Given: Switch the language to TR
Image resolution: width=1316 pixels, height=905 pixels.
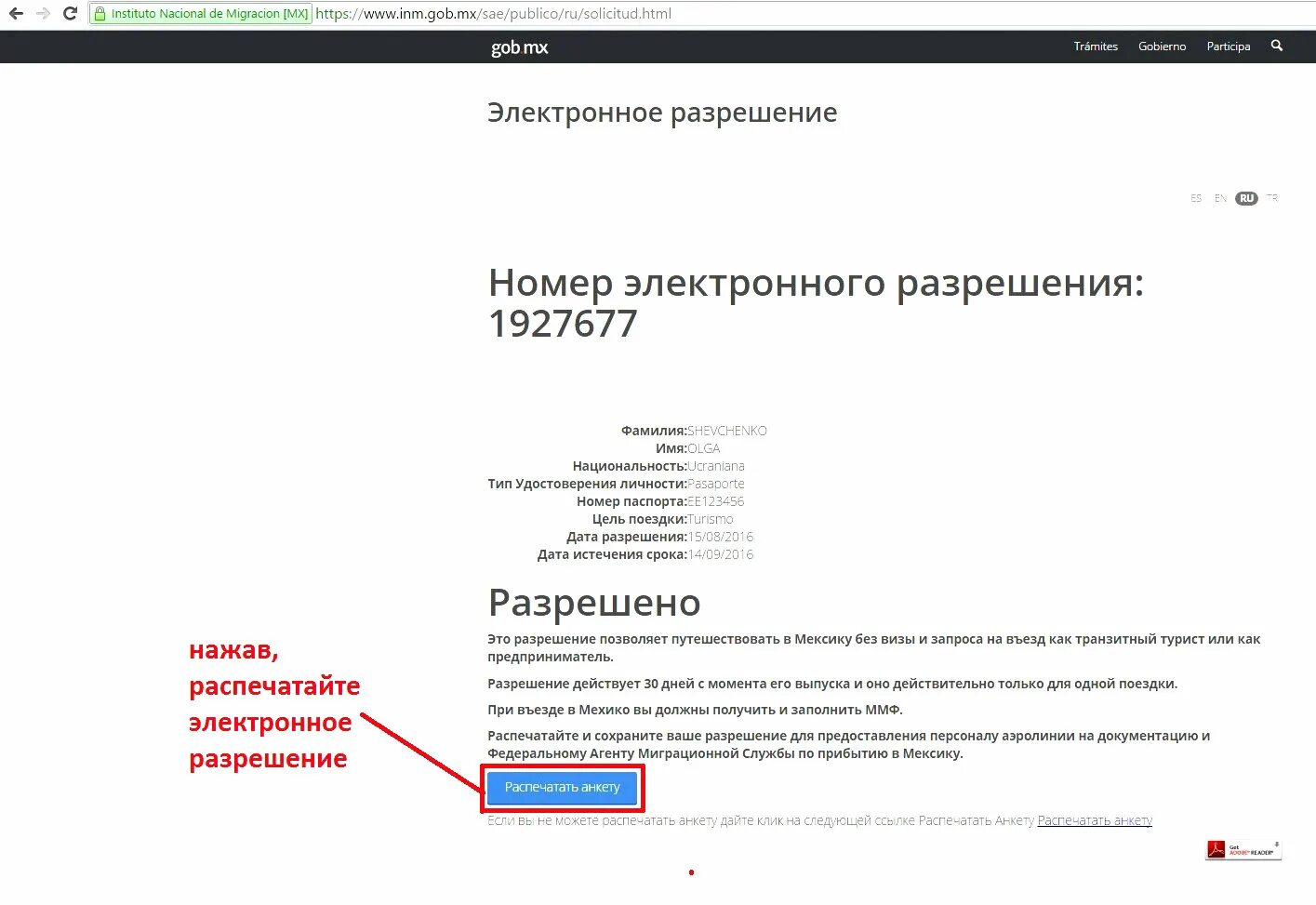Looking at the screenshot, I should [x=1272, y=198].
